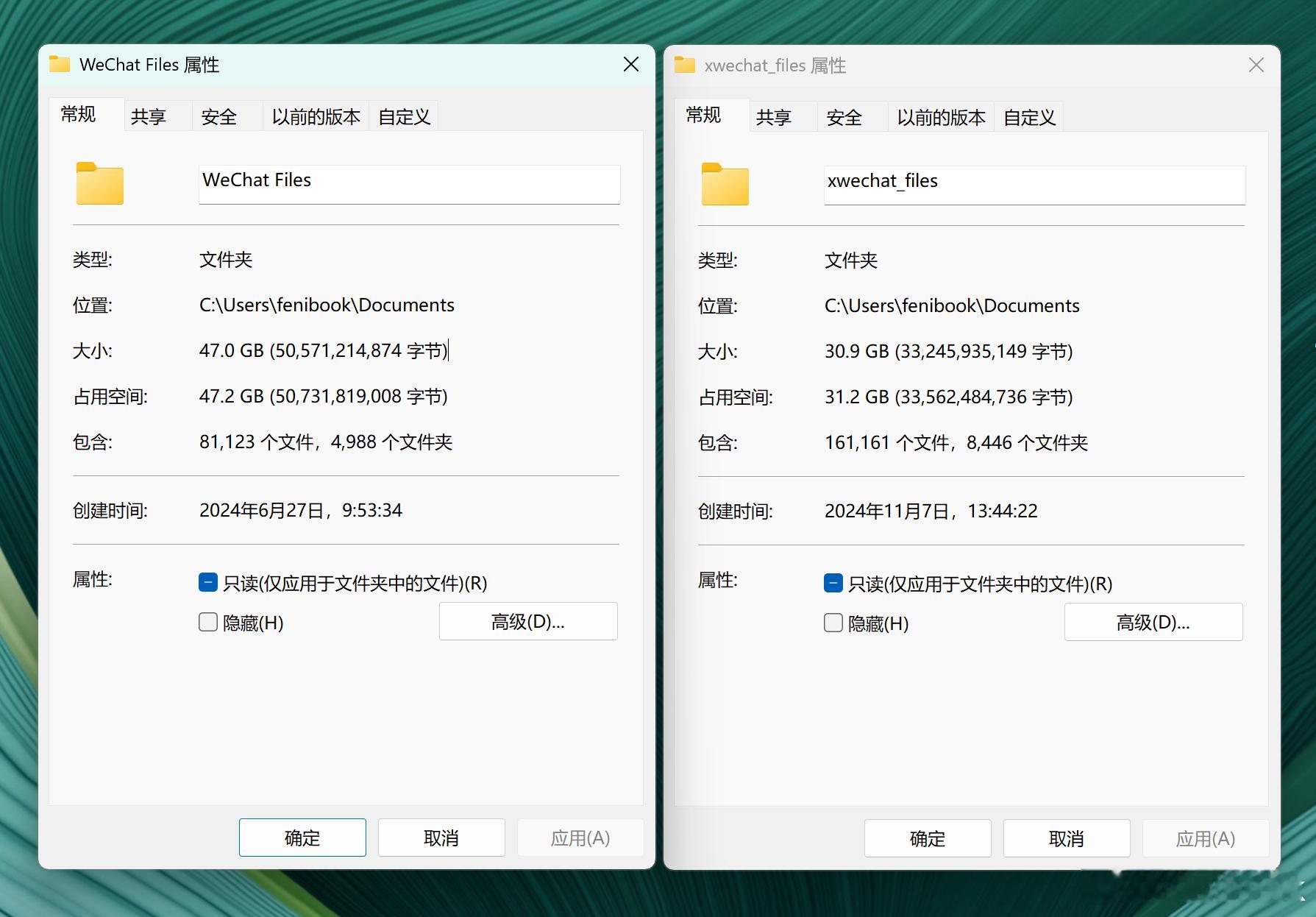Open 以前的版本 tab in WeChat Files window
The image size is (1316, 917).
point(316,116)
